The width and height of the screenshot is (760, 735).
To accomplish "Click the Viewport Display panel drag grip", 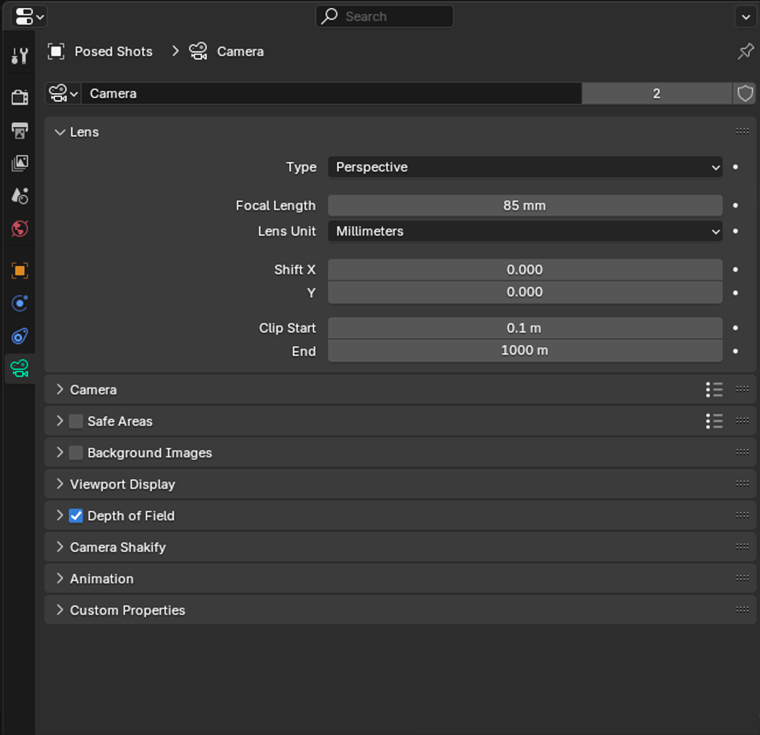I will click(742, 483).
